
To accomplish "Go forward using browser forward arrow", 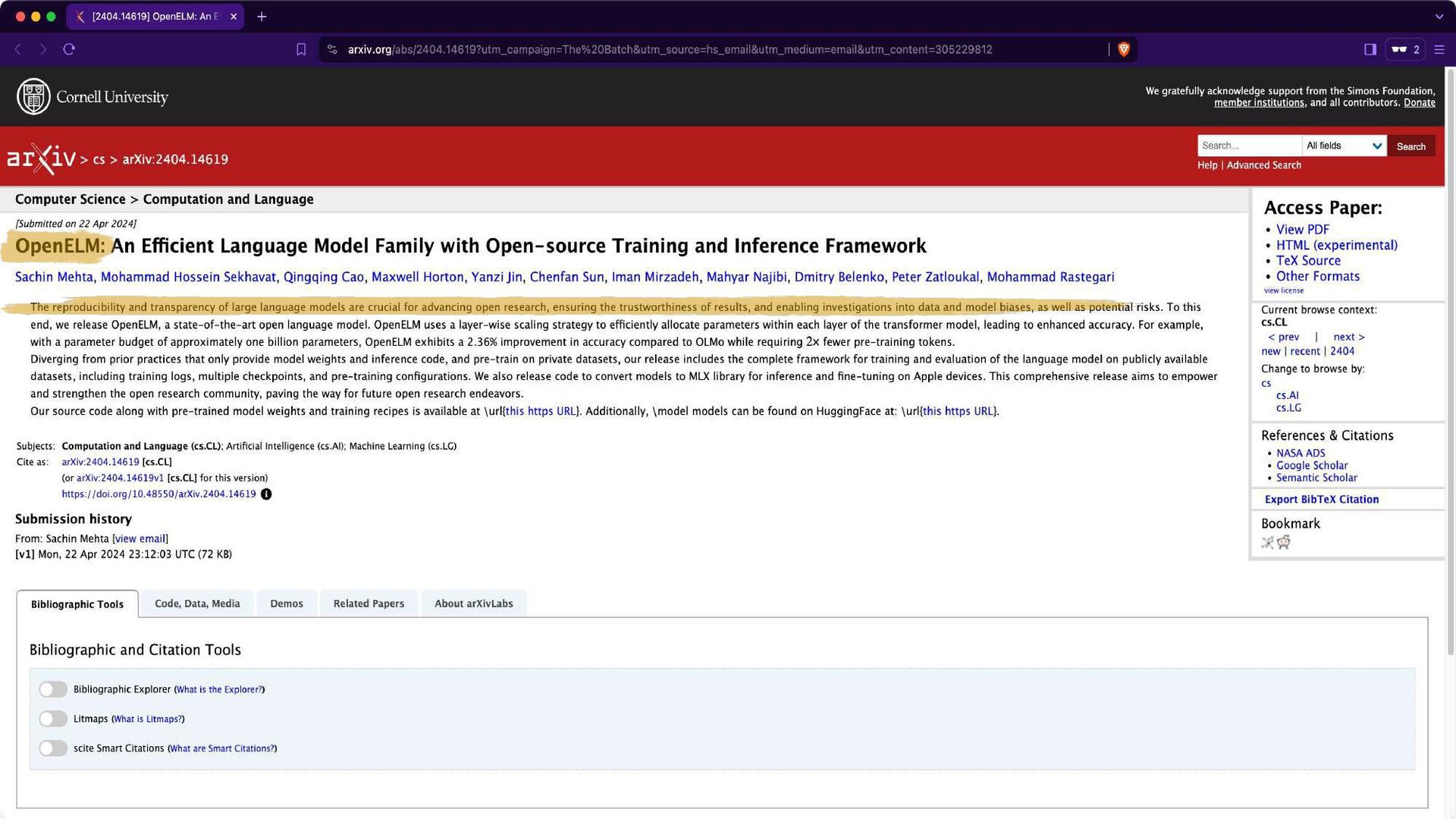I will [43, 49].
